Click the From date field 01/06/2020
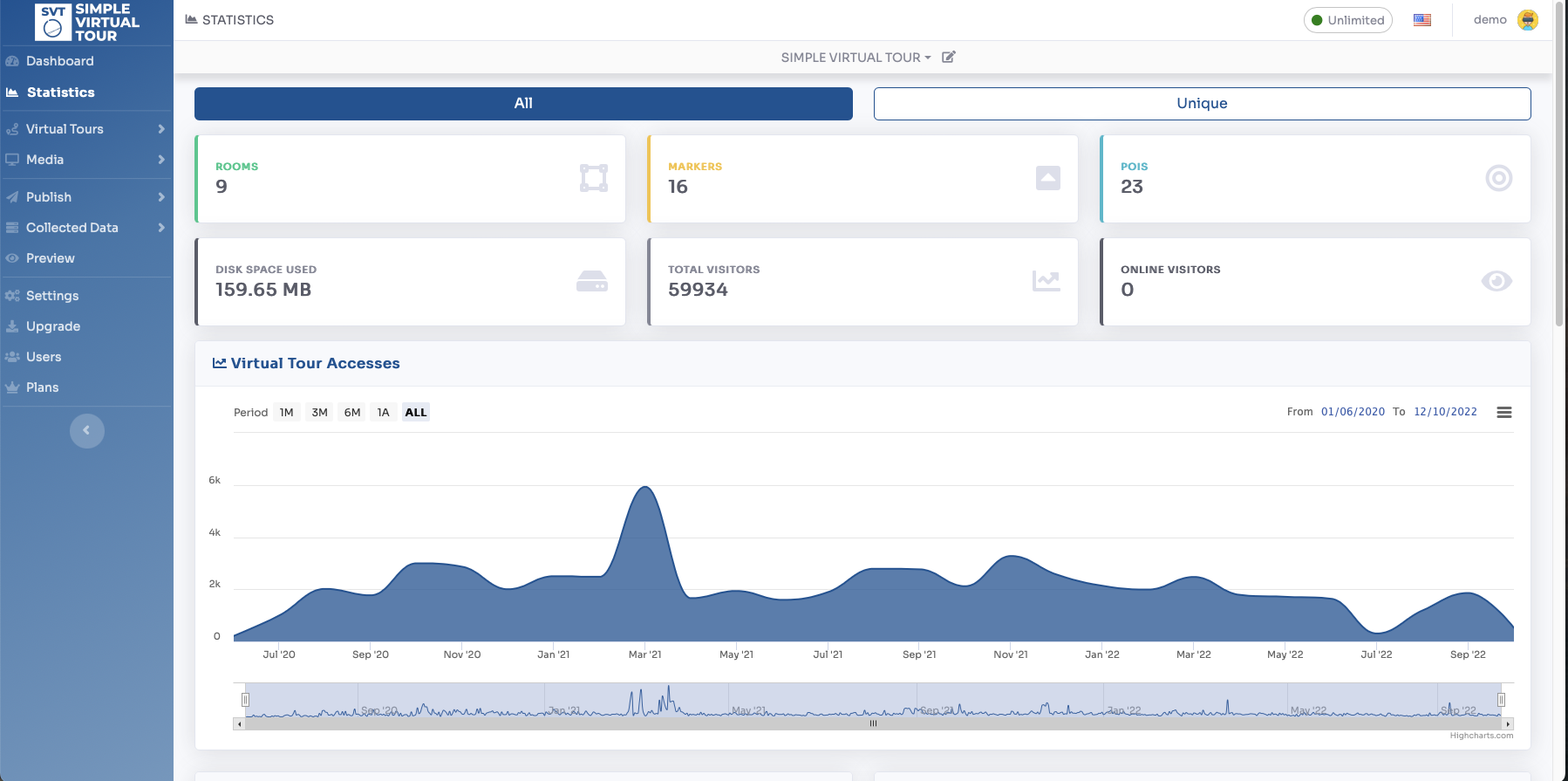The image size is (1568, 781). 1353,412
